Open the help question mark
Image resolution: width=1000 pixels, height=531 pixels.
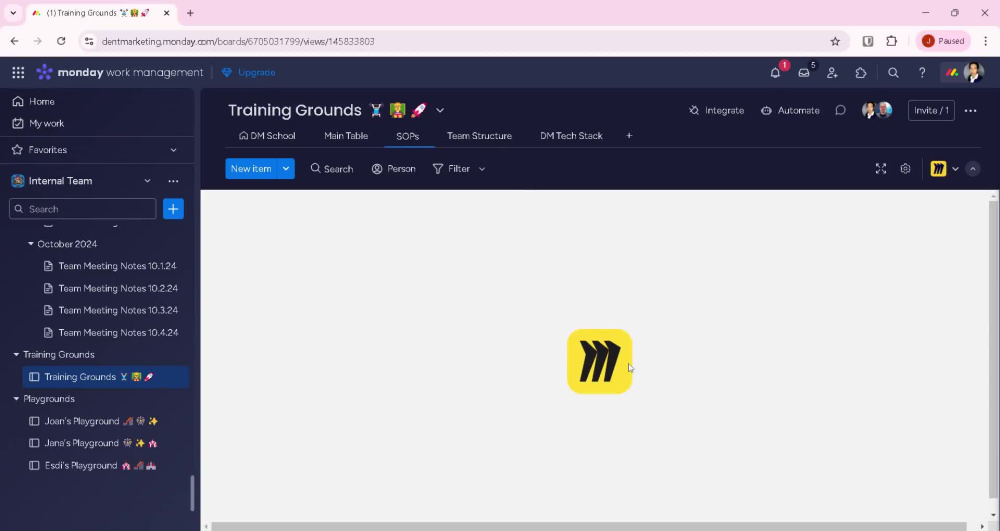(x=922, y=73)
